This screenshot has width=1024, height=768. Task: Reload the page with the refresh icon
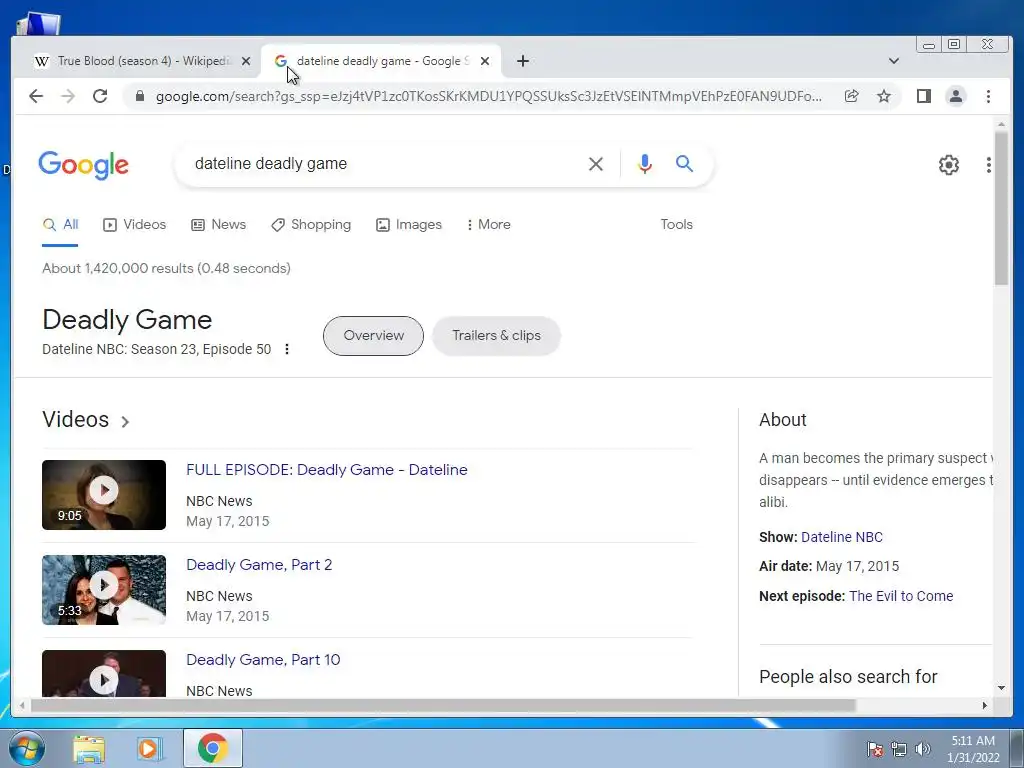pos(100,97)
